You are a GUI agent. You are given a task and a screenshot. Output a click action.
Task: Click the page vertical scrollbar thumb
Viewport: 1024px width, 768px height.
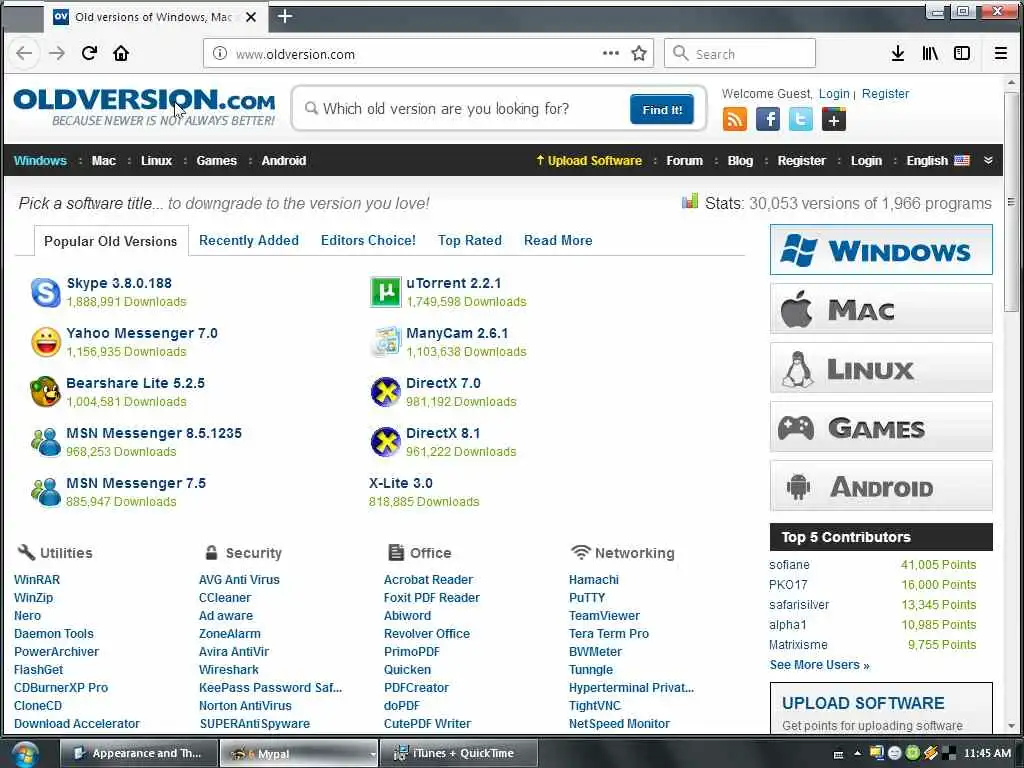coord(1012,202)
